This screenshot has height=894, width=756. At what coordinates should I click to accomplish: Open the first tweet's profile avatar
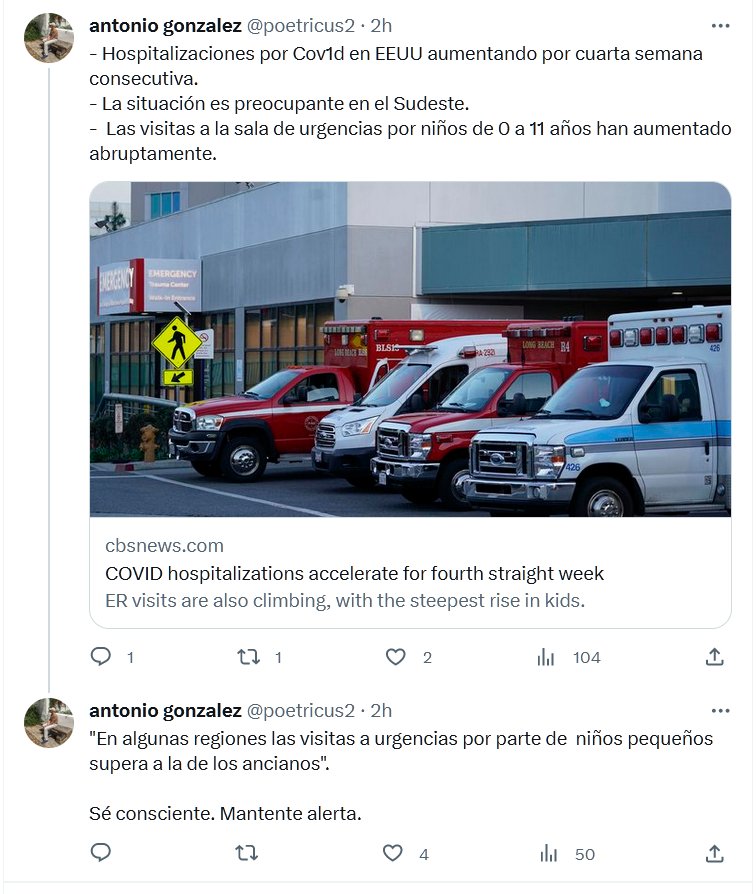[x=49, y=37]
